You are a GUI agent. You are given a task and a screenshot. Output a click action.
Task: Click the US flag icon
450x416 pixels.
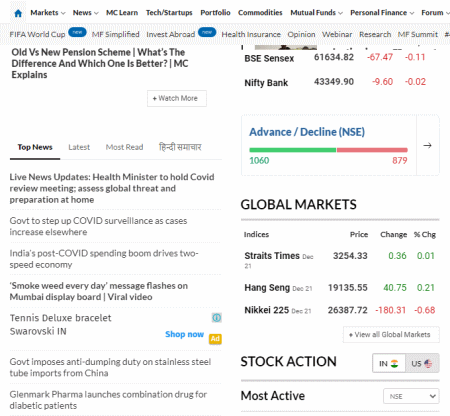(x=428, y=363)
